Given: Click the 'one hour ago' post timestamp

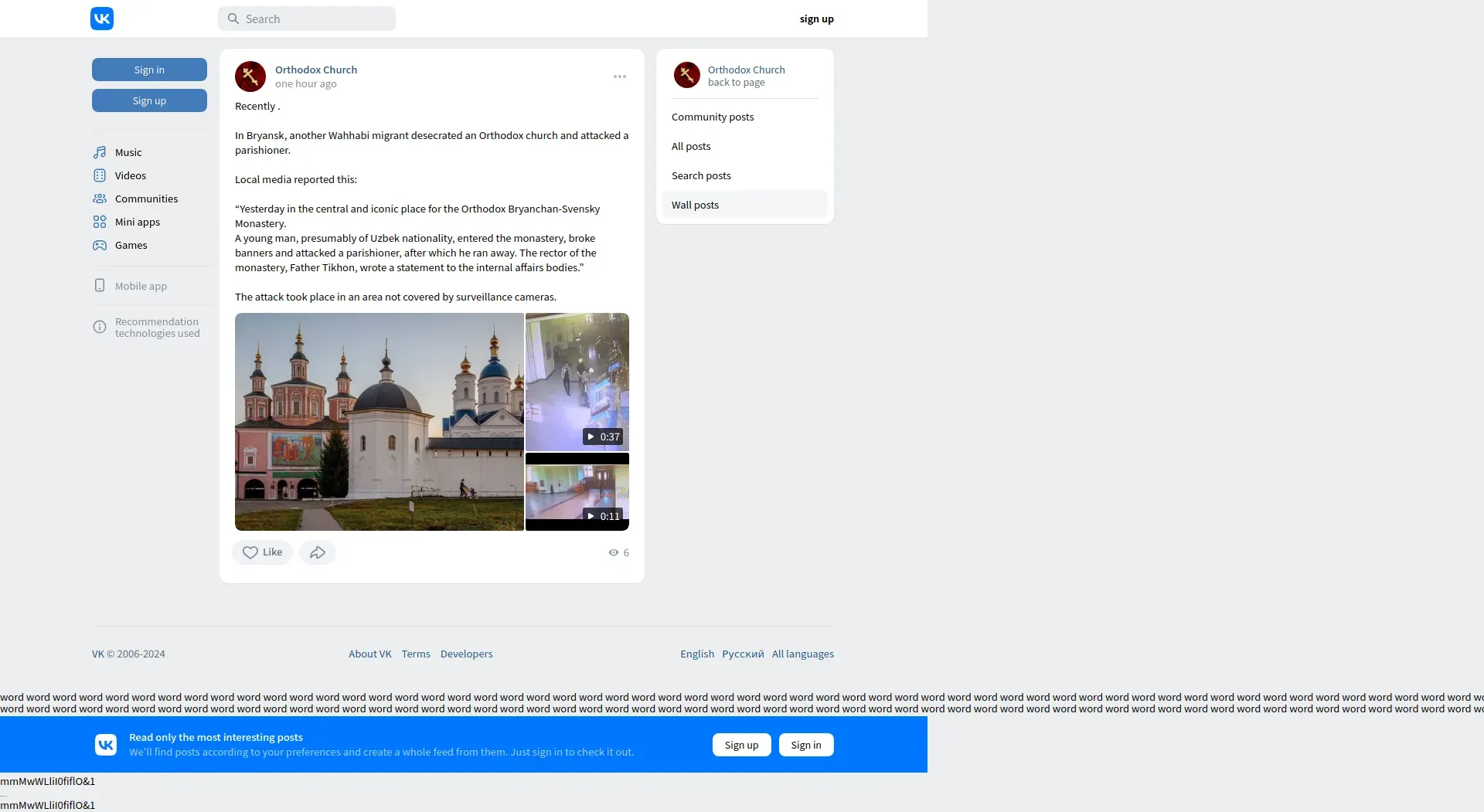Looking at the screenshot, I should 306,83.
